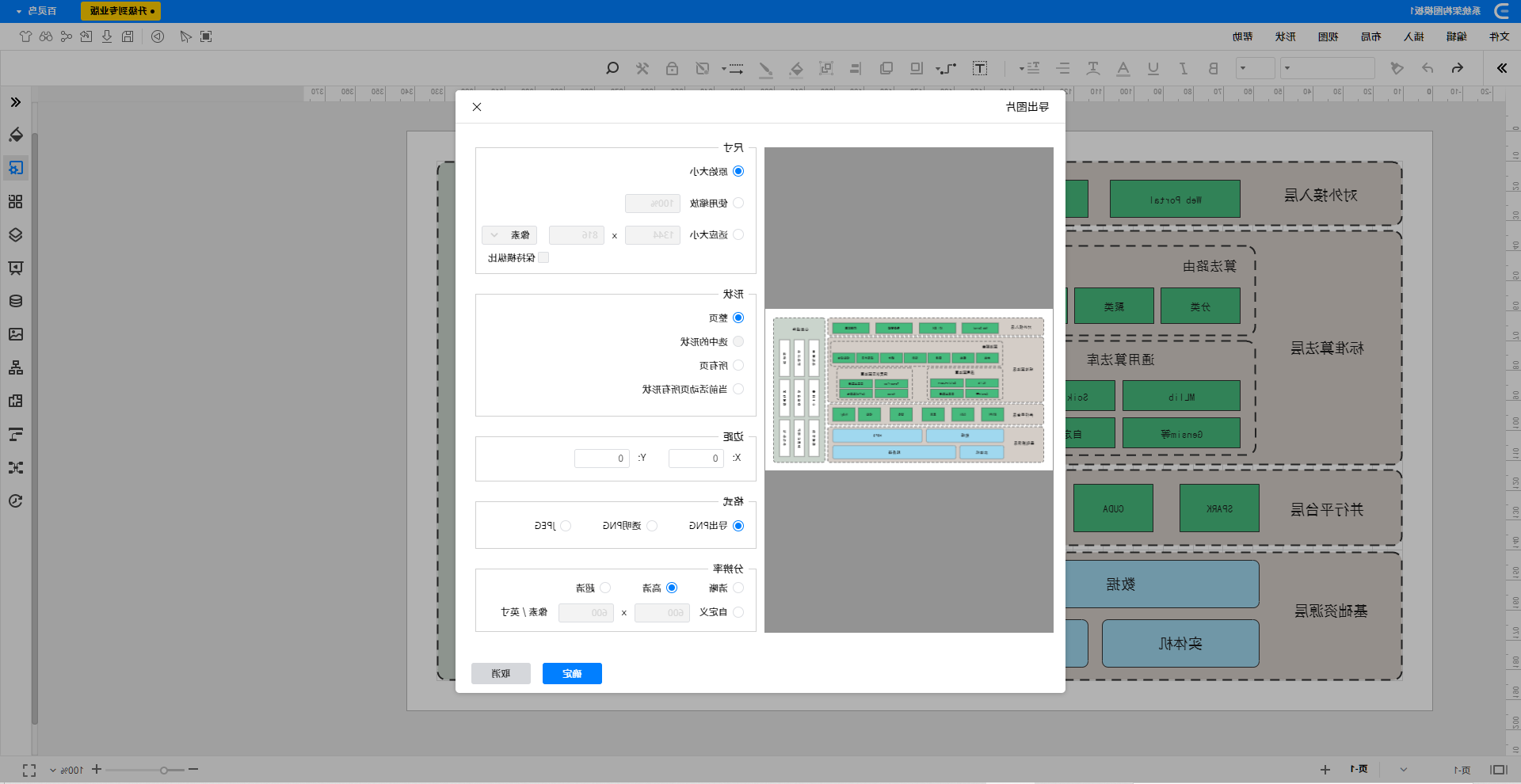The image size is (1521, 784).
Task: Click the margin X input field
Action: (x=696, y=458)
